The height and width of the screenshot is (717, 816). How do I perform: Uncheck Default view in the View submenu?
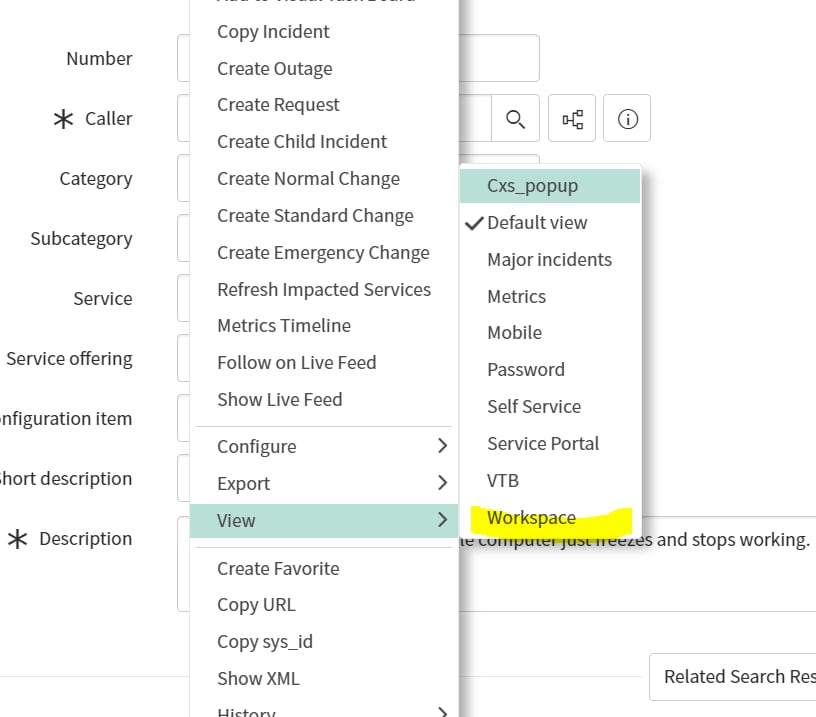pyautogui.click(x=536, y=222)
